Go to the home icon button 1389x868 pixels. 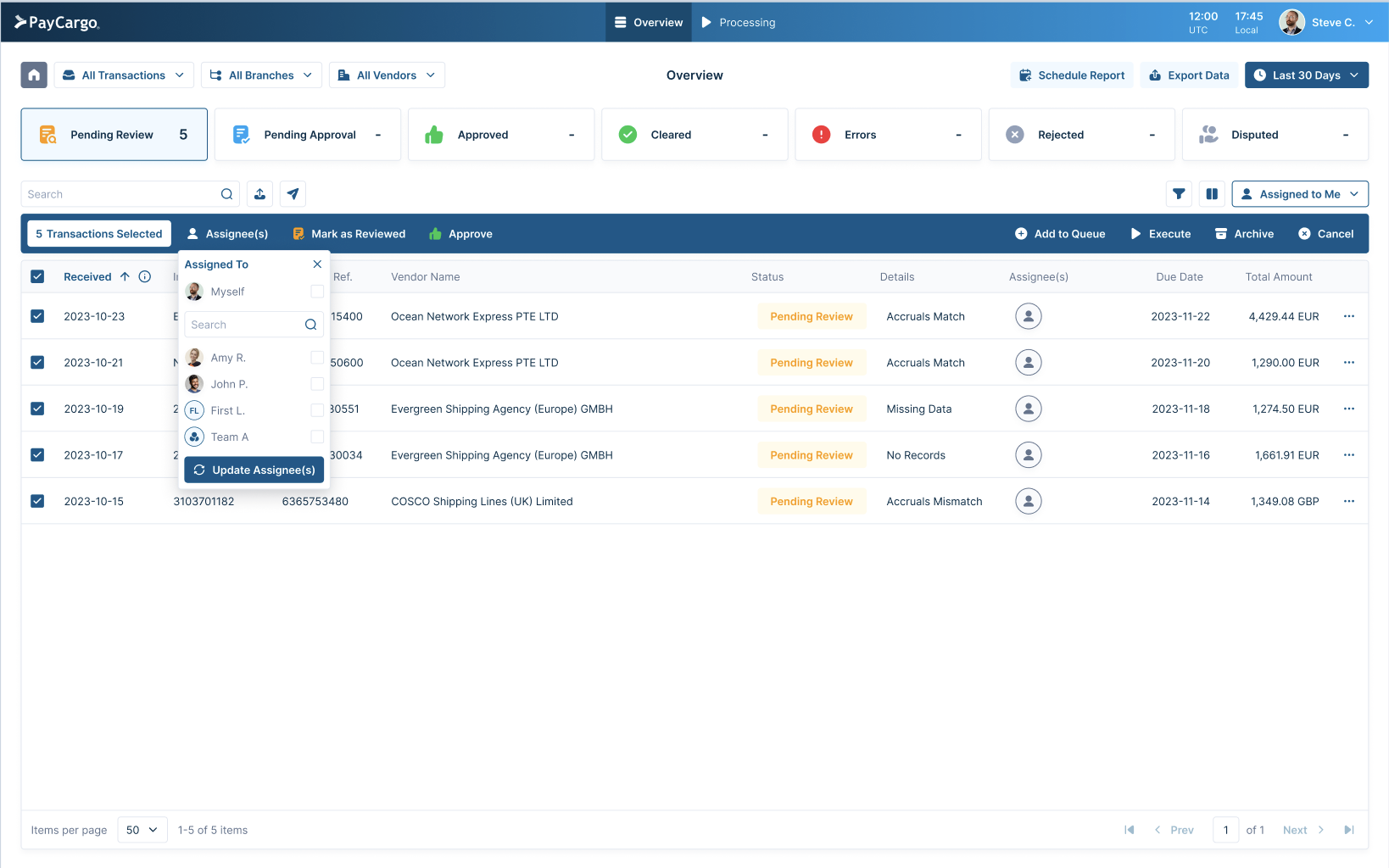click(34, 75)
